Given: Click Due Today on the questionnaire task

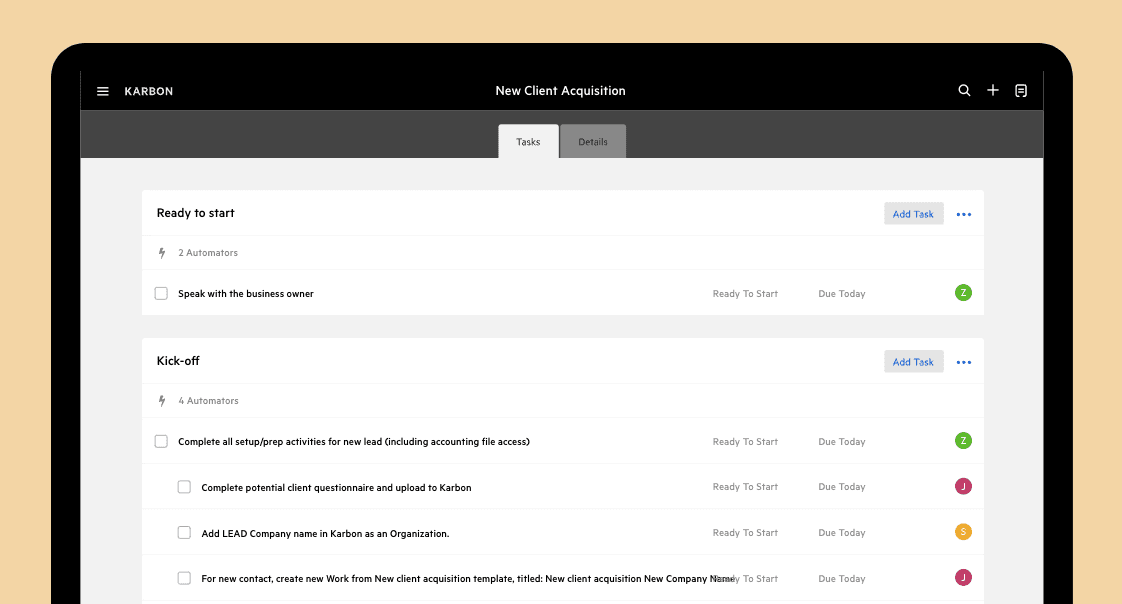Looking at the screenshot, I should pyautogui.click(x=842, y=487).
